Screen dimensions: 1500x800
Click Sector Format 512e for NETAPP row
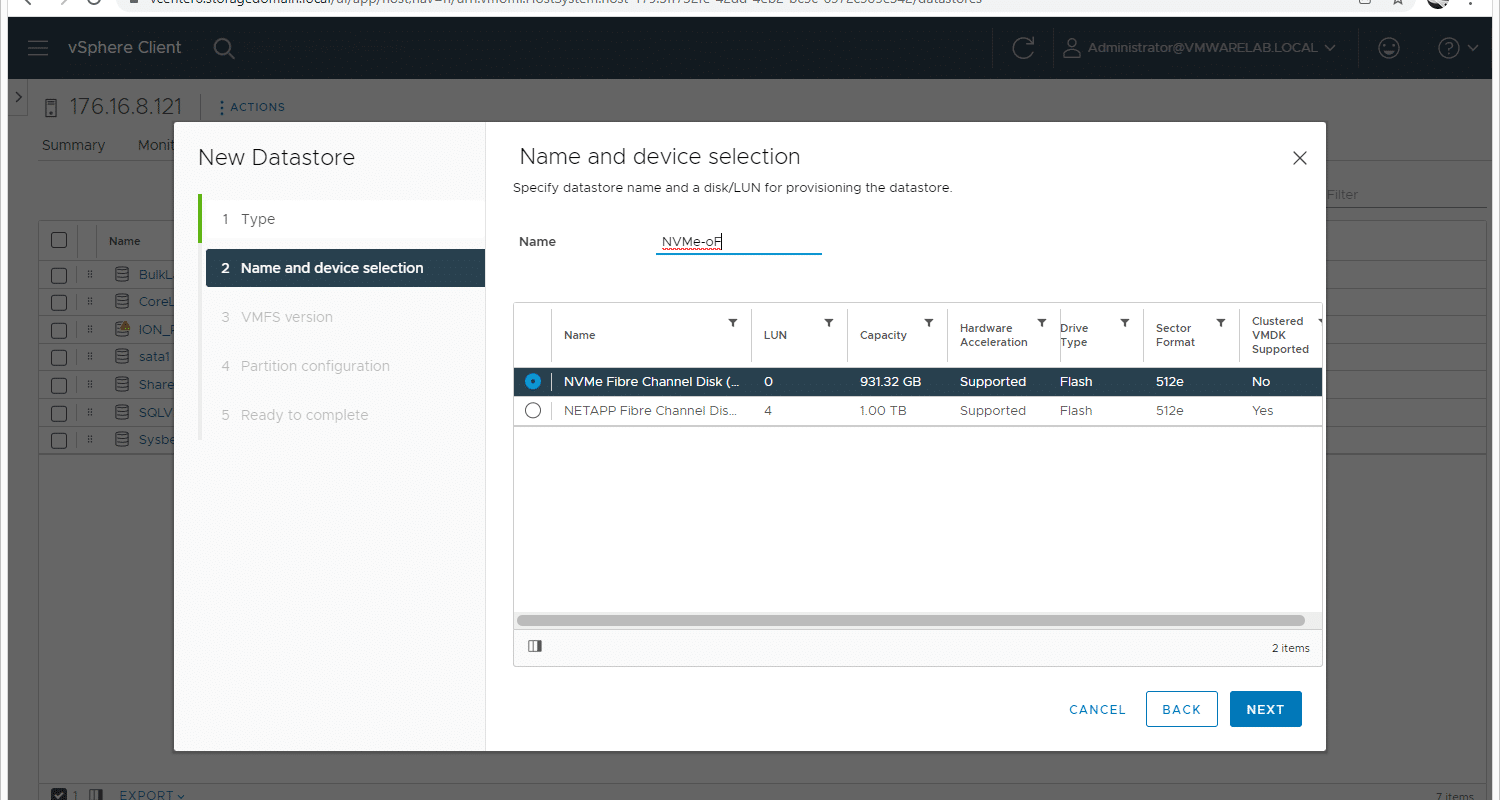pos(1169,411)
